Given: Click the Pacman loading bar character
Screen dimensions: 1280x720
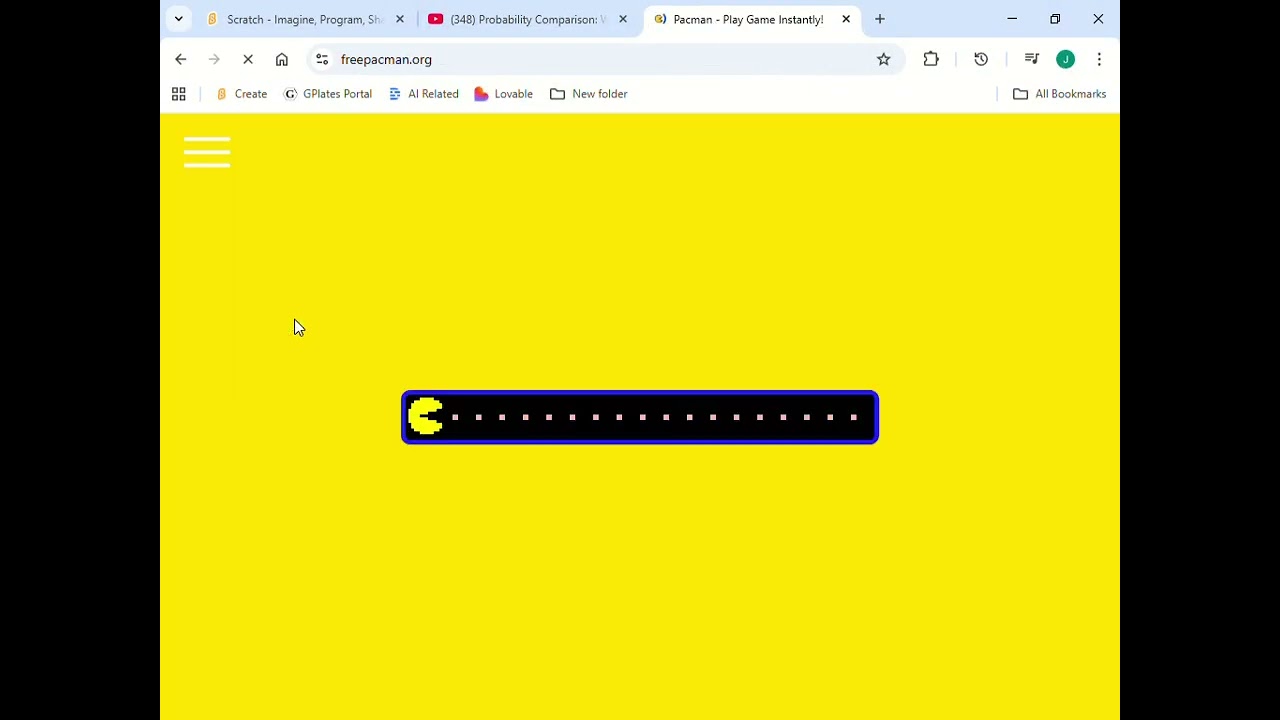Looking at the screenshot, I should coord(426,416).
